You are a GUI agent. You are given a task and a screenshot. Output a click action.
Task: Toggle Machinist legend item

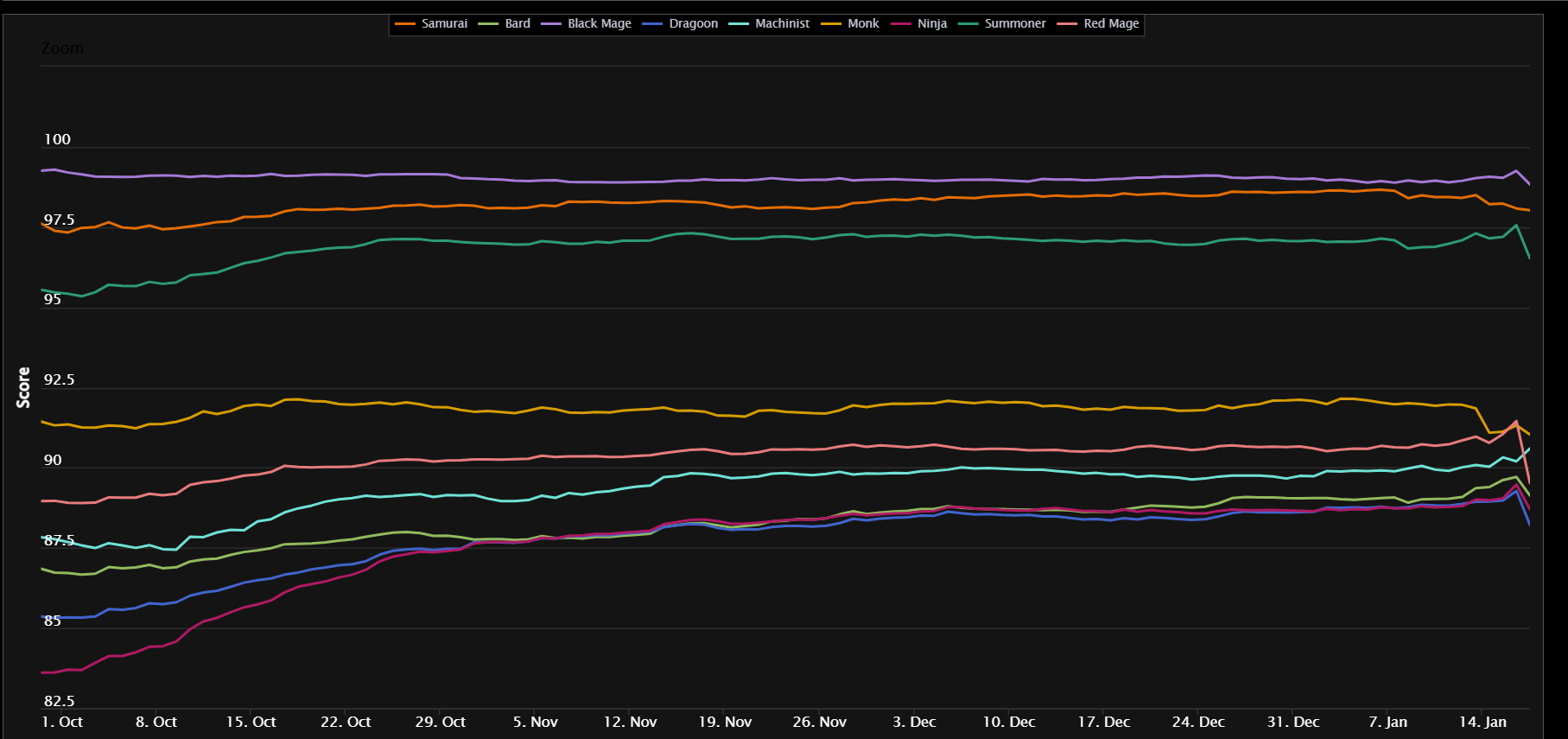[769, 23]
